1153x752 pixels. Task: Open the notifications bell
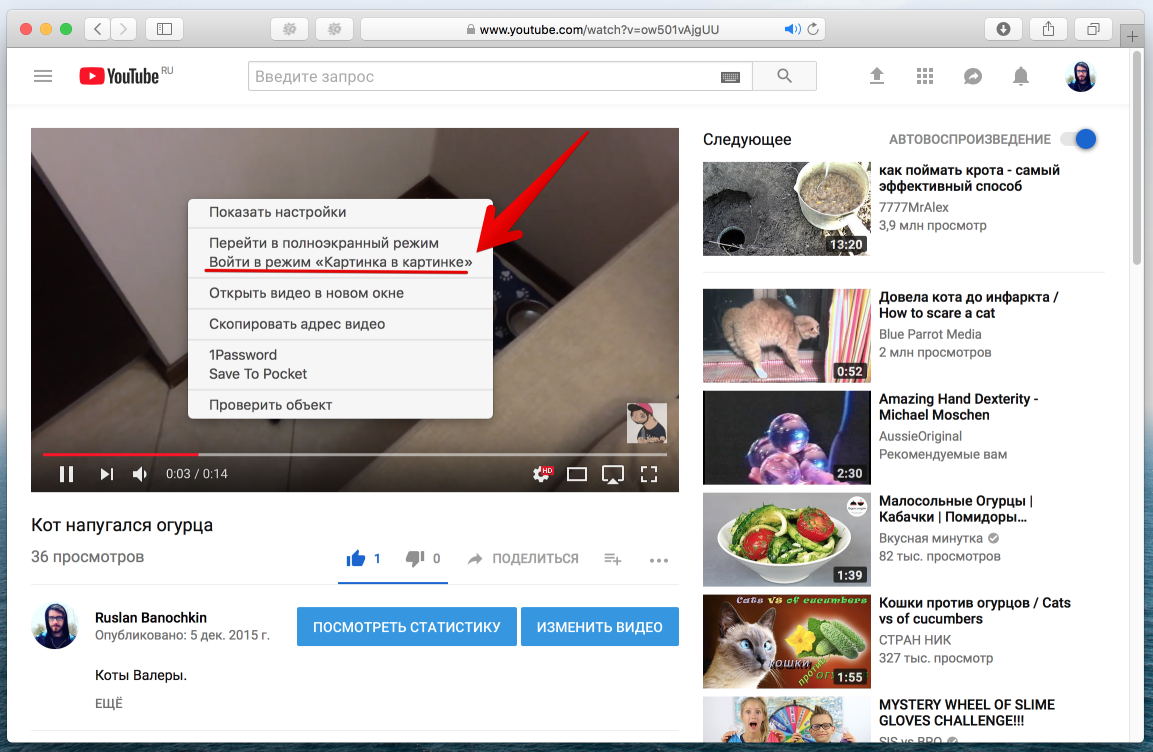(1021, 76)
